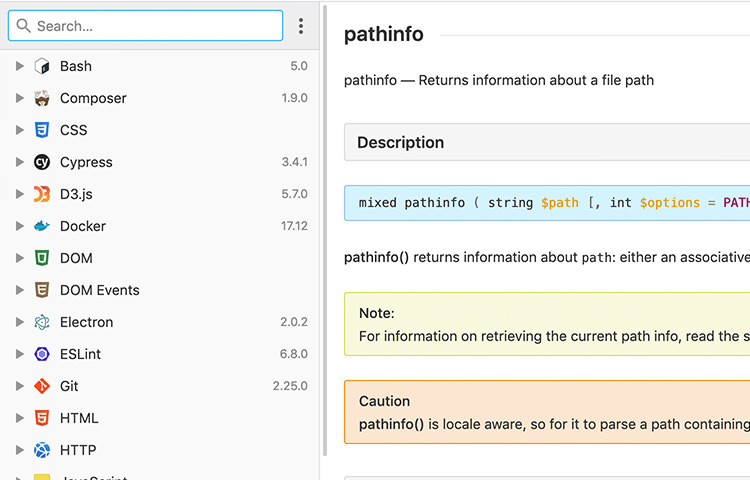Click the Docker whale icon

42,226
